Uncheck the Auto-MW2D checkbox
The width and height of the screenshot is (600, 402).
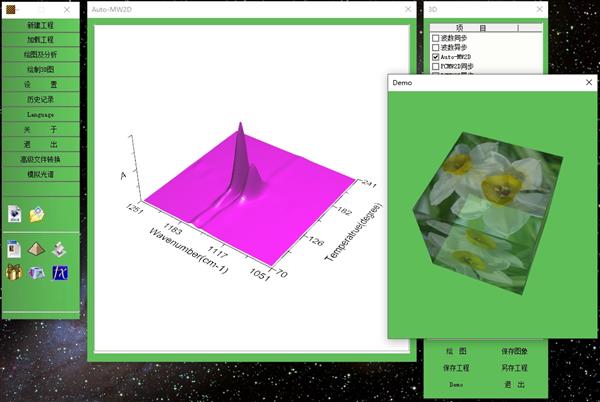pyautogui.click(x=435, y=57)
